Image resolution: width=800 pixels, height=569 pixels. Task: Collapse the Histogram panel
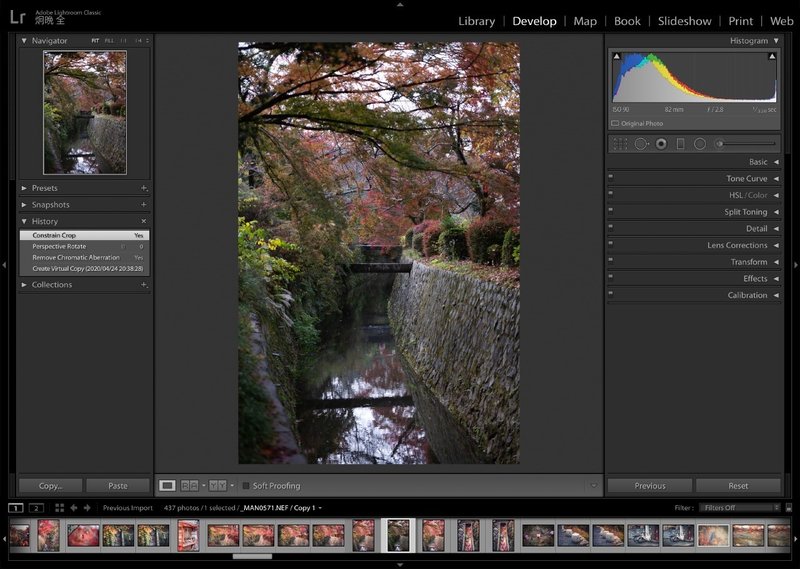coord(776,40)
